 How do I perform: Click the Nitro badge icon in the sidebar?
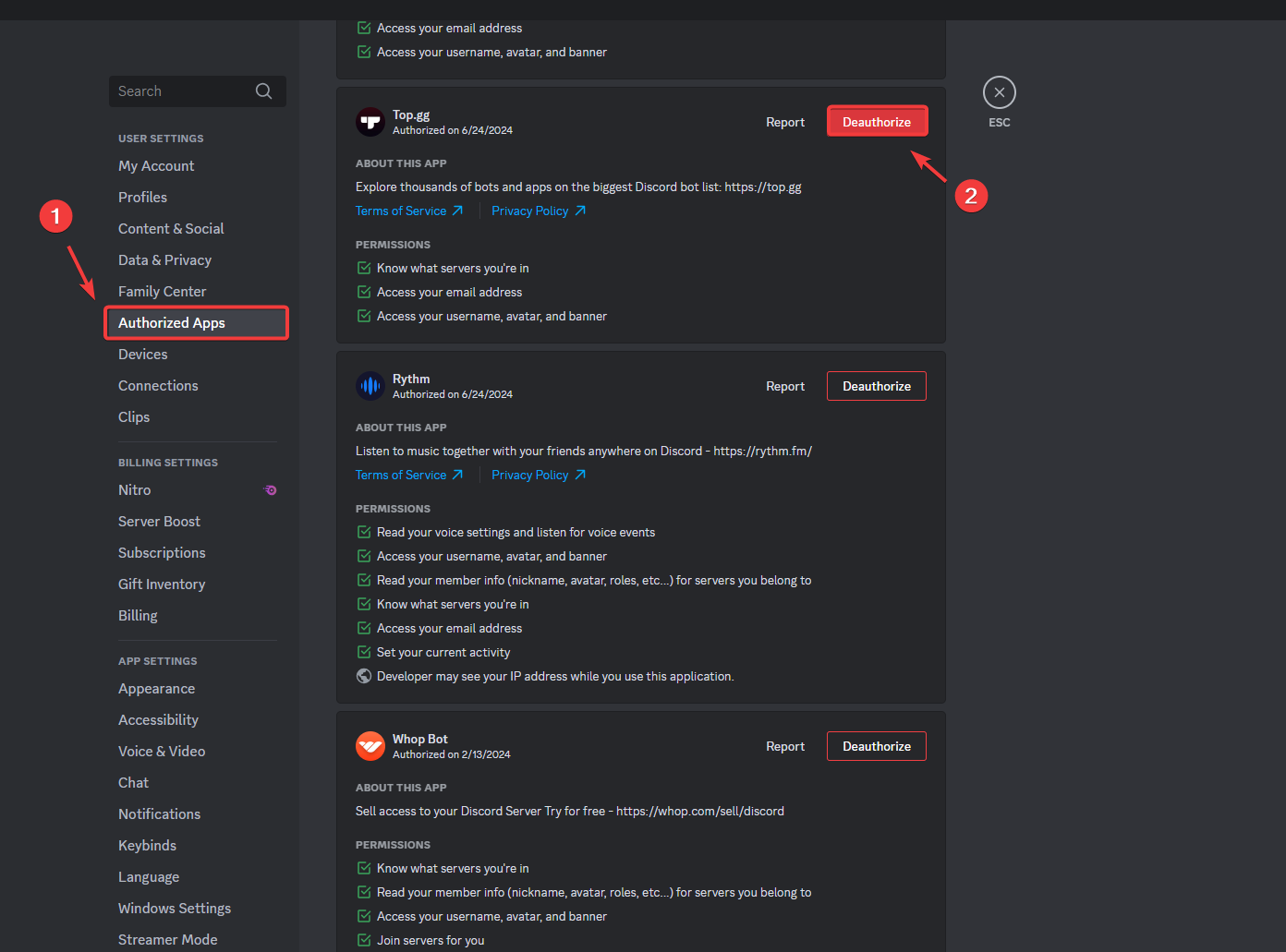tap(270, 489)
